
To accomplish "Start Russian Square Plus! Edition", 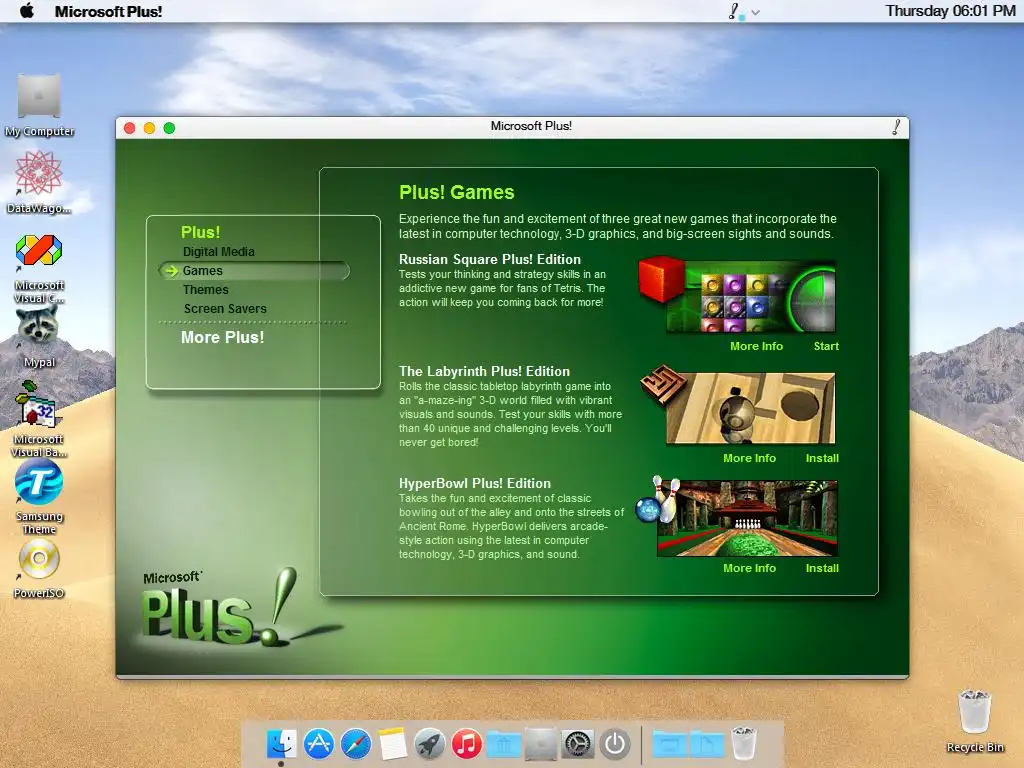I will 826,346.
